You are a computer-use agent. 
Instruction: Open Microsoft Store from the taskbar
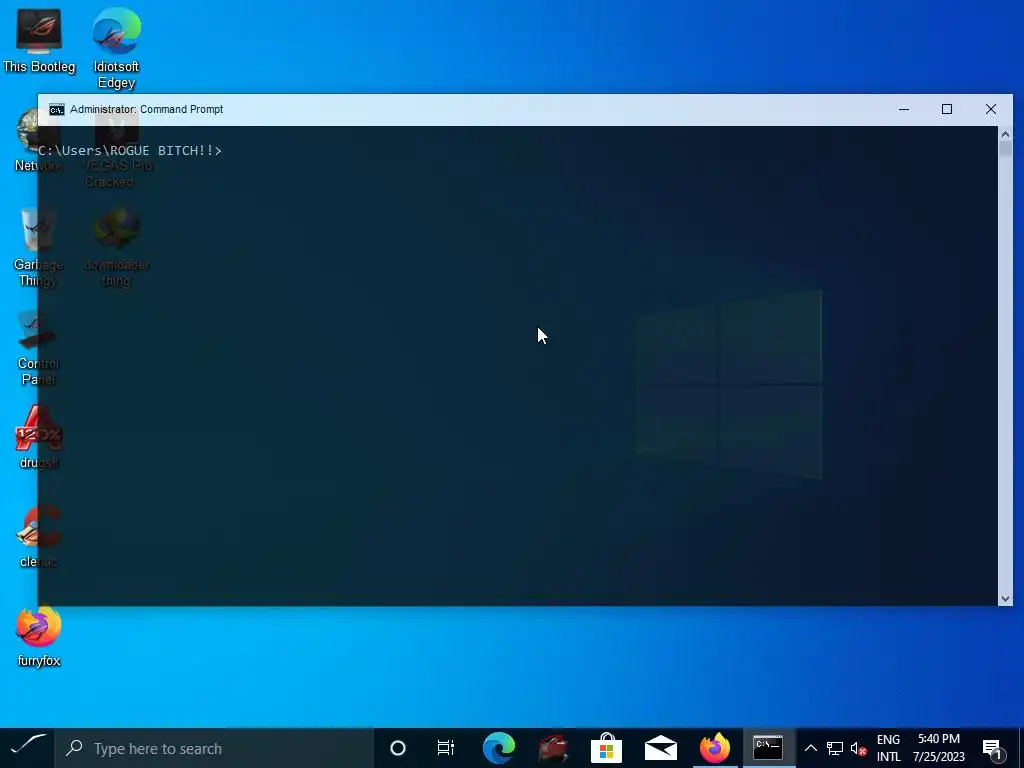[x=606, y=748]
